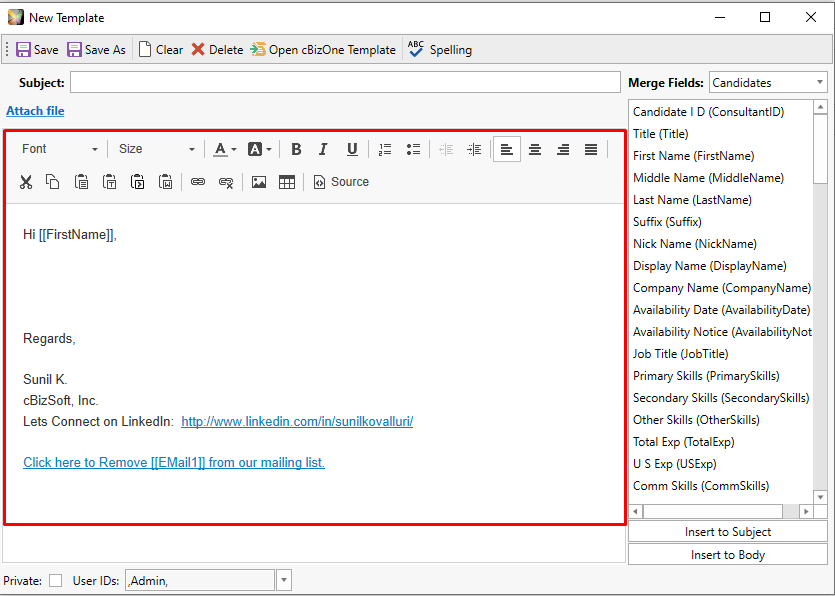Select Primary Skills merge field
The width and height of the screenshot is (835, 596).
tap(706, 376)
